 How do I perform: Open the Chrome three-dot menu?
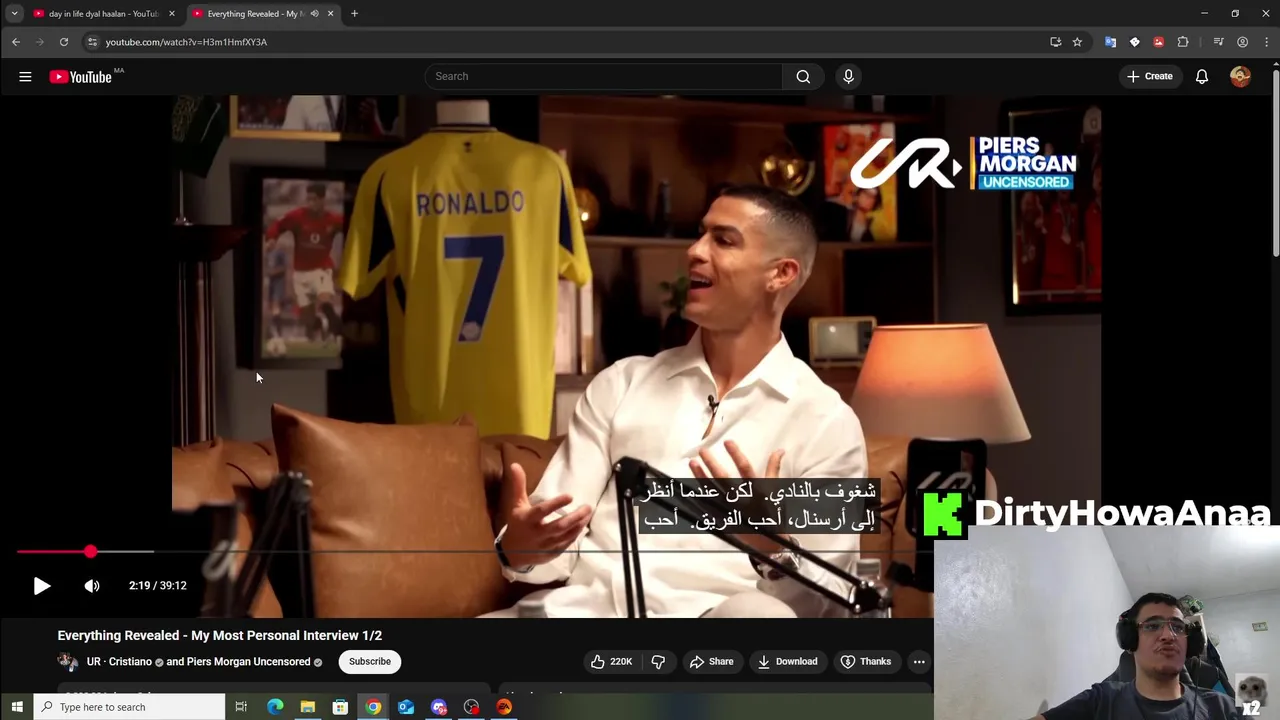(x=1267, y=42)
